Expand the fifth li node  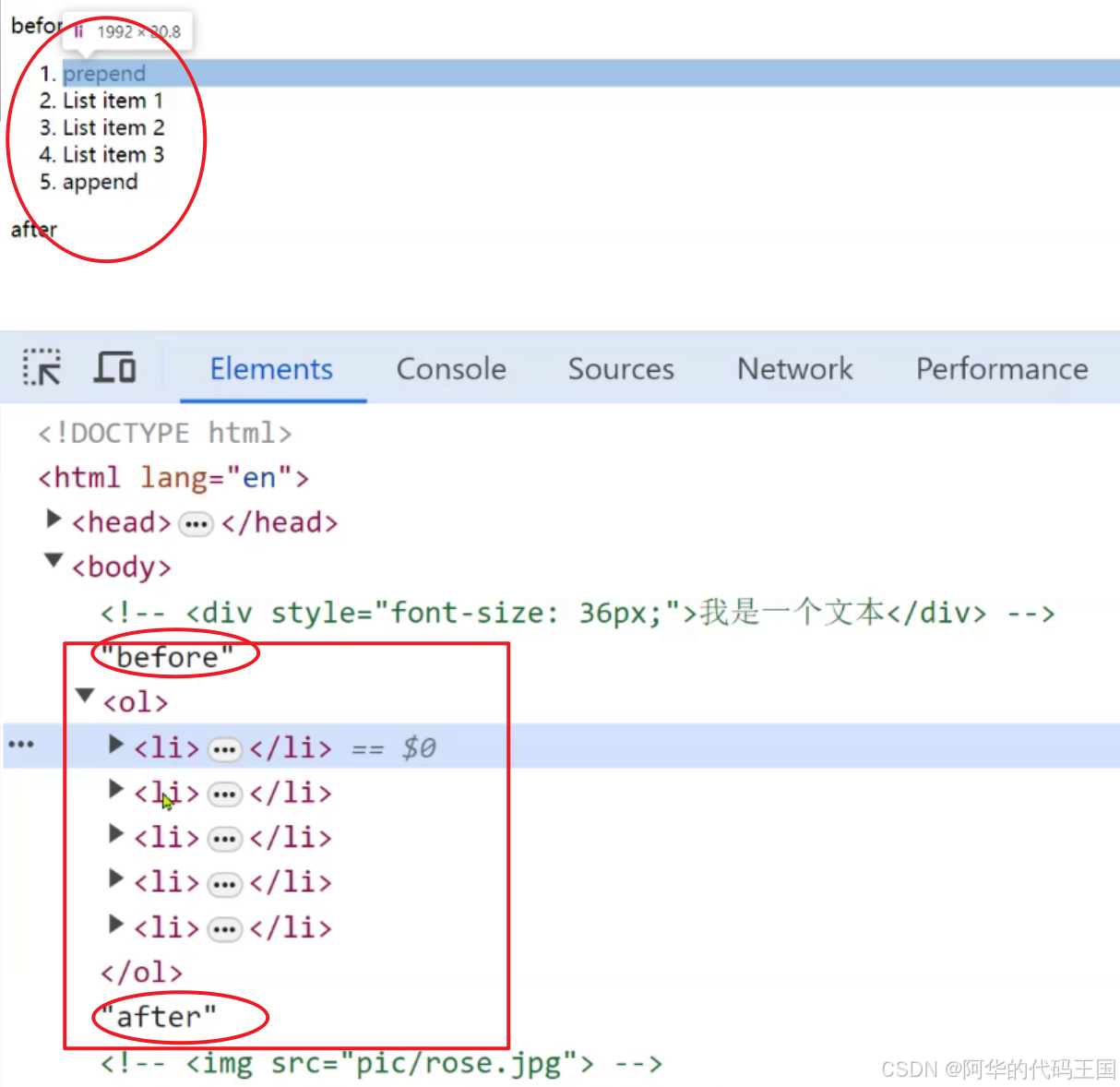(116, 924)
